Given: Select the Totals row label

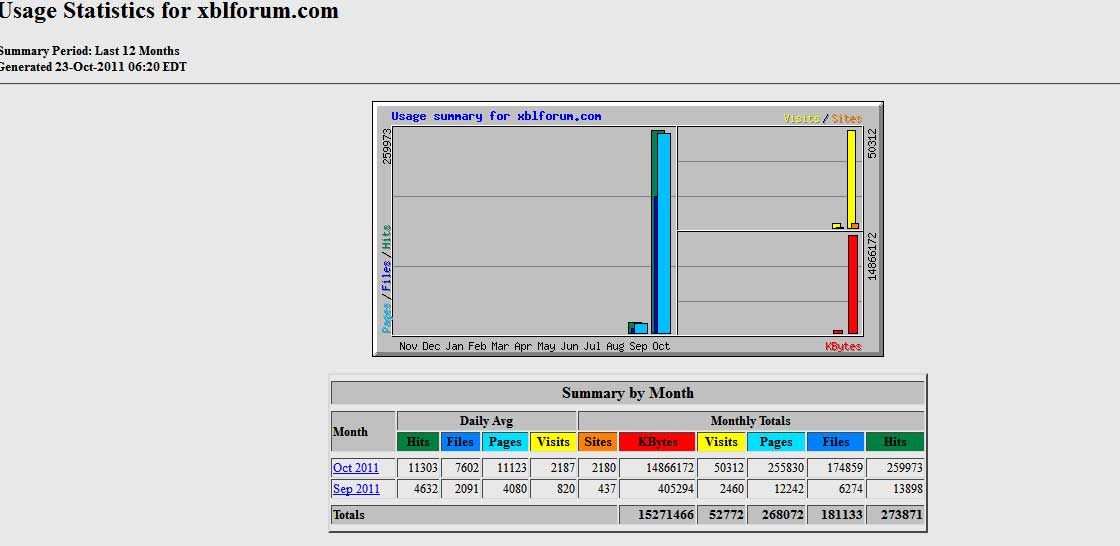Looking at the screenshot, I should (x=349, y=515).
